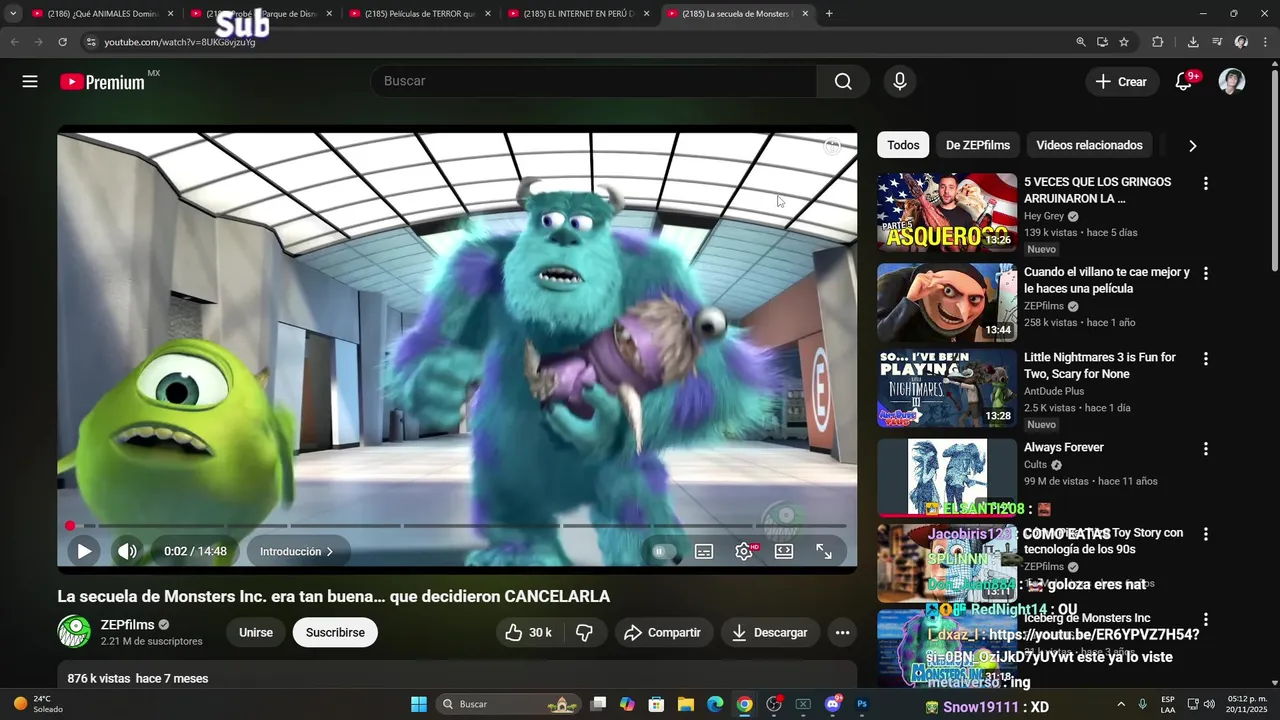This screenshot has height=720, width=1280.
Task: Click the magnifier search button beside Buscar
Action: [843, 81]
